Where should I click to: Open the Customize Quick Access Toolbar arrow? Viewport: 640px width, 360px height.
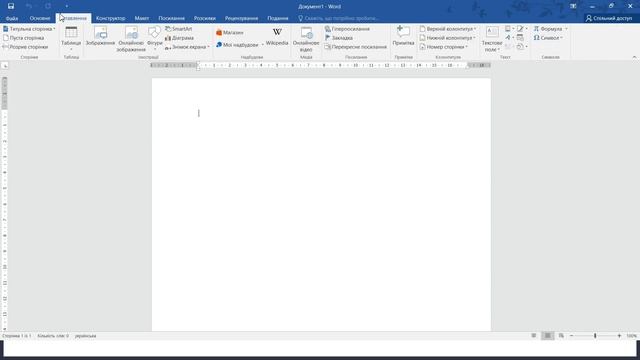67,6
